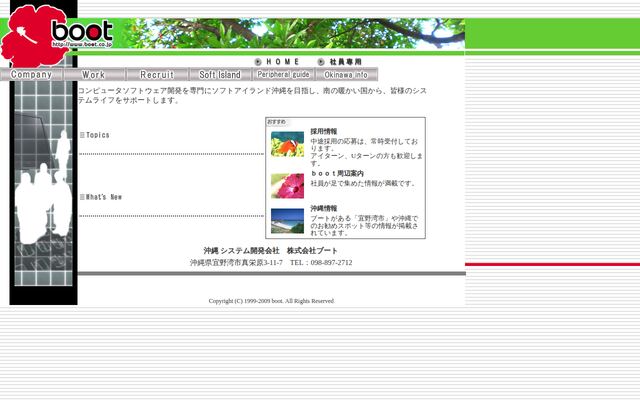Click the Copyright 1999-2009 boot footer
640x400 pixels.
click(271, 301)
